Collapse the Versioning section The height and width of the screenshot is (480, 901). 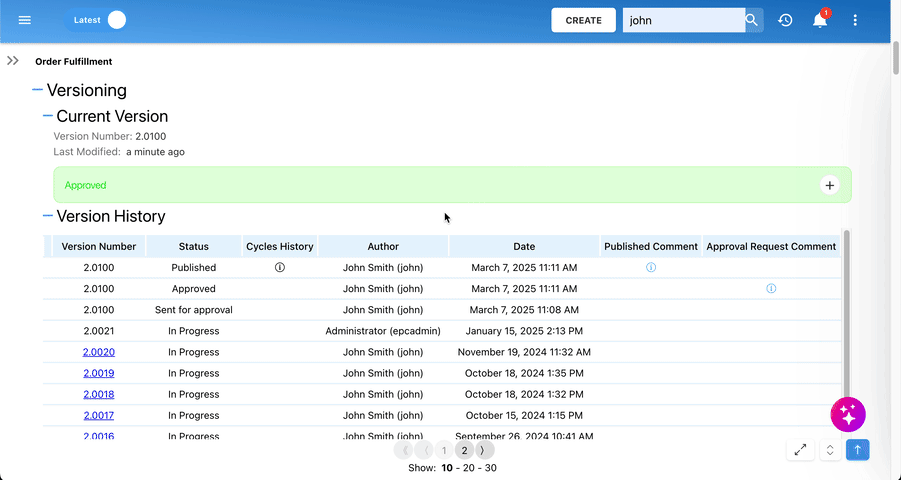pos(37,90)
